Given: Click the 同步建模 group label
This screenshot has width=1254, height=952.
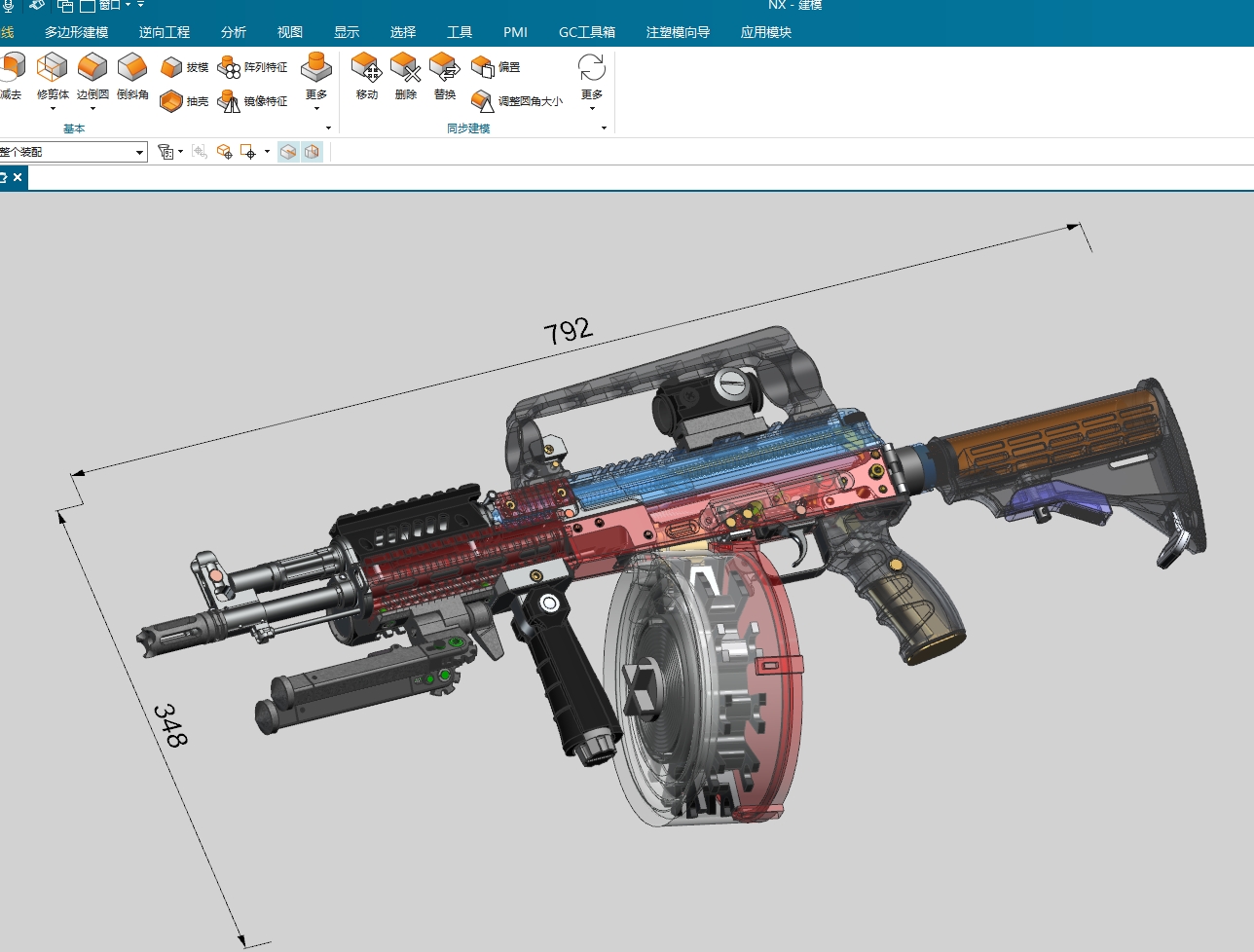Looking at the screenshot, I should (x=468, y=128).
